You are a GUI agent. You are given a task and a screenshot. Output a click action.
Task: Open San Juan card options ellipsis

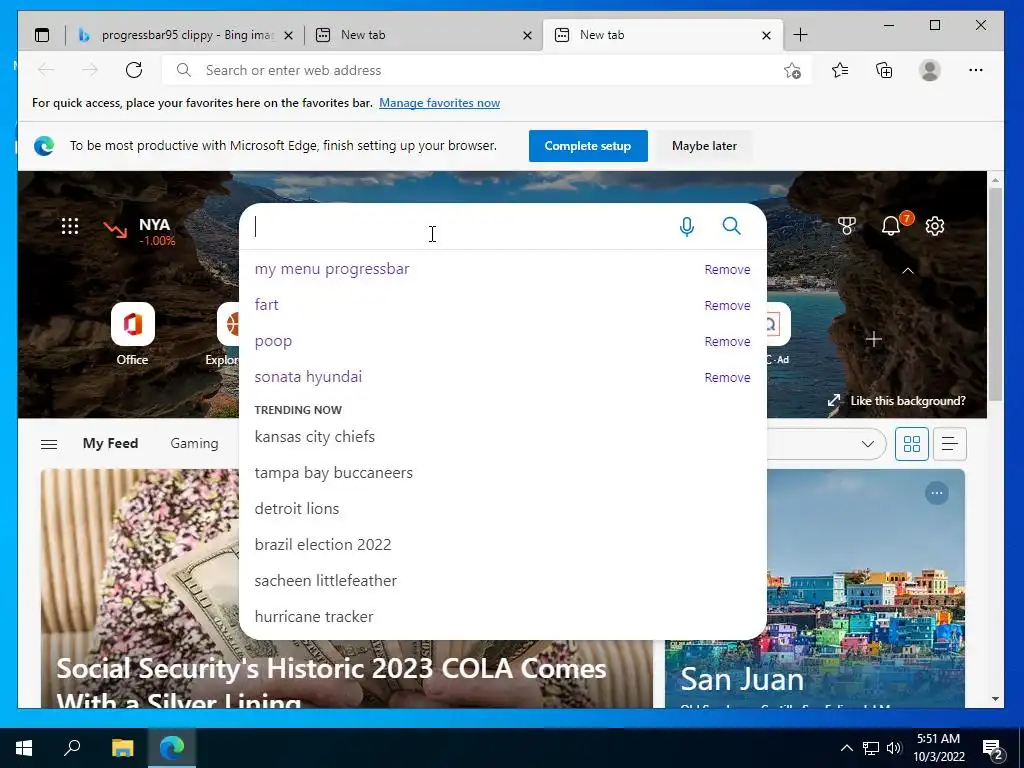point(936,493)
